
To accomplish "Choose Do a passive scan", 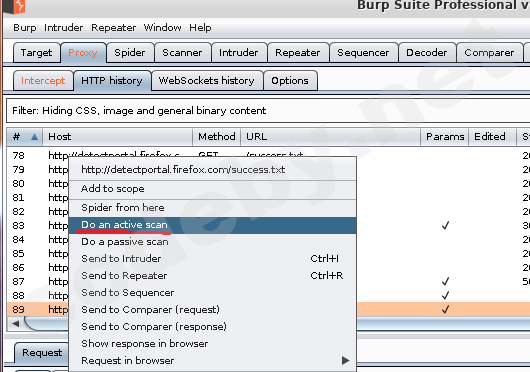I will [213, 242].
